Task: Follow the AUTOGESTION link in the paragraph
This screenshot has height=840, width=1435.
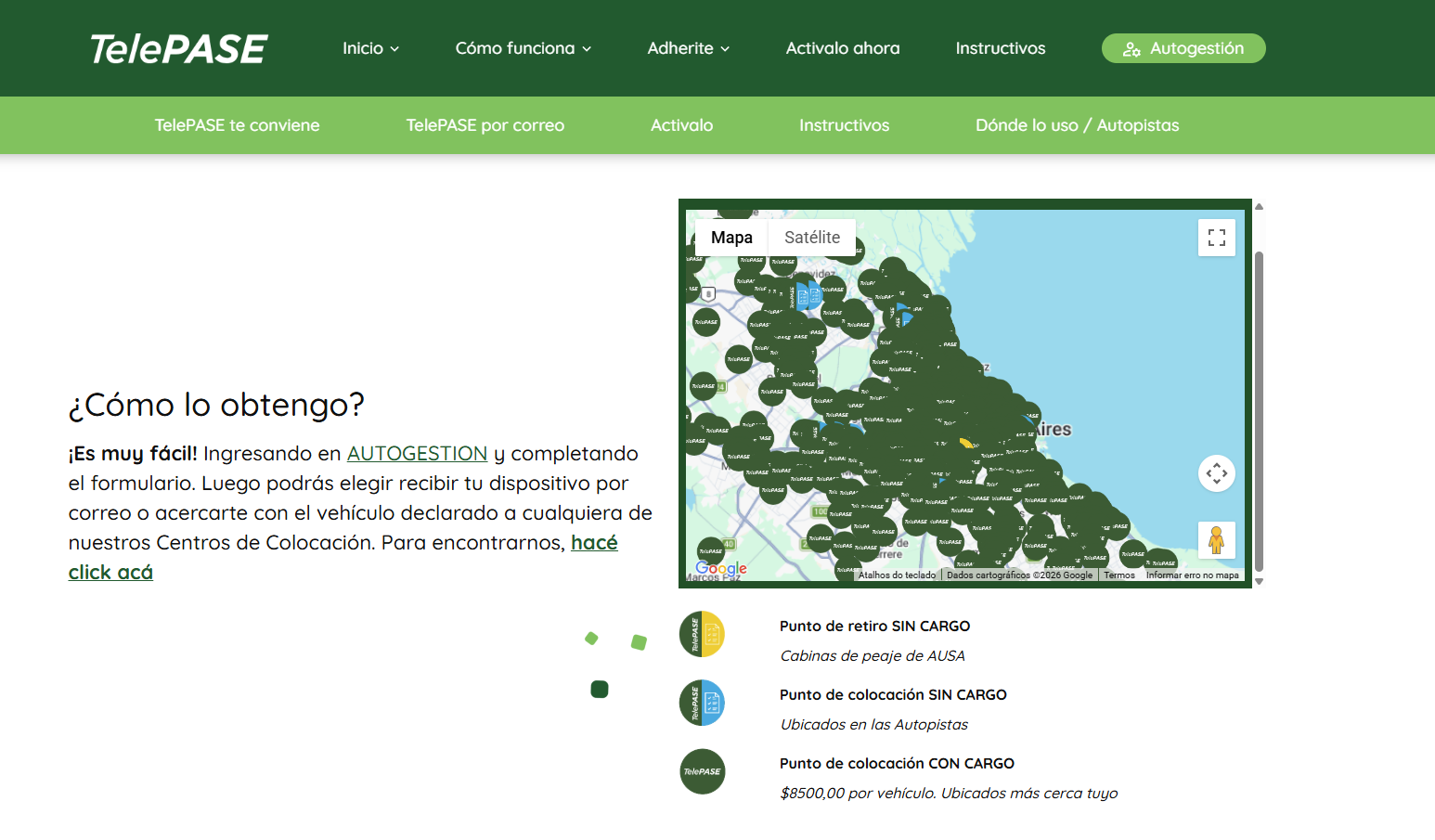Action: (418, 454)
